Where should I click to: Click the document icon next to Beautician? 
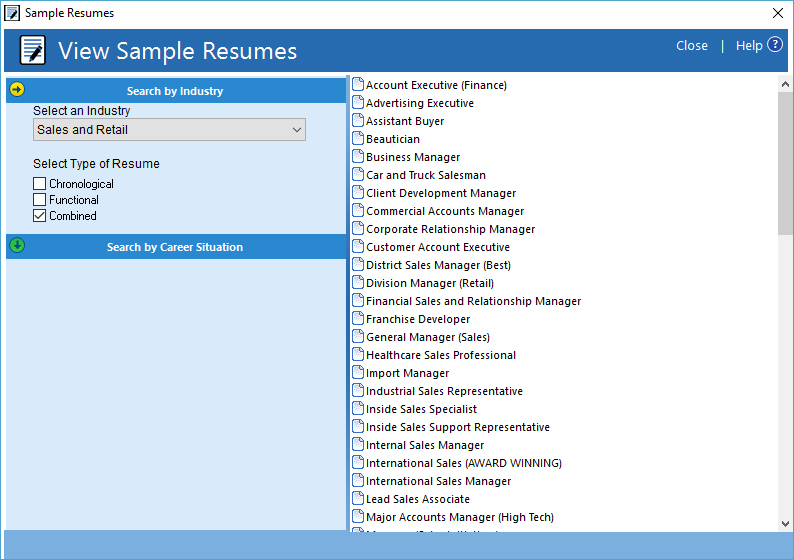click(x=358, y=139)
